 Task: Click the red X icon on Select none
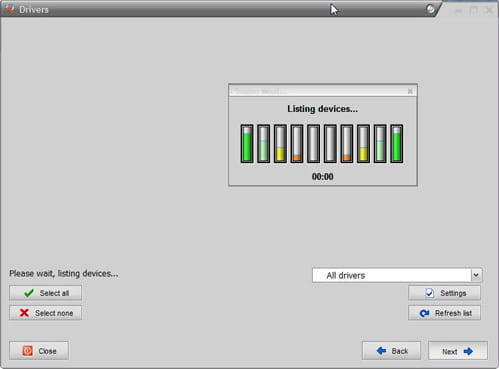tap(24, 313)
